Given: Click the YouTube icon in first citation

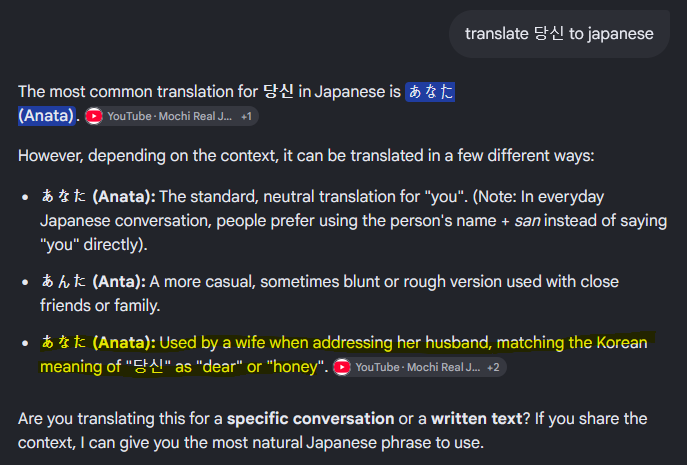Looking at the screenshot, I should pos(94,116).
